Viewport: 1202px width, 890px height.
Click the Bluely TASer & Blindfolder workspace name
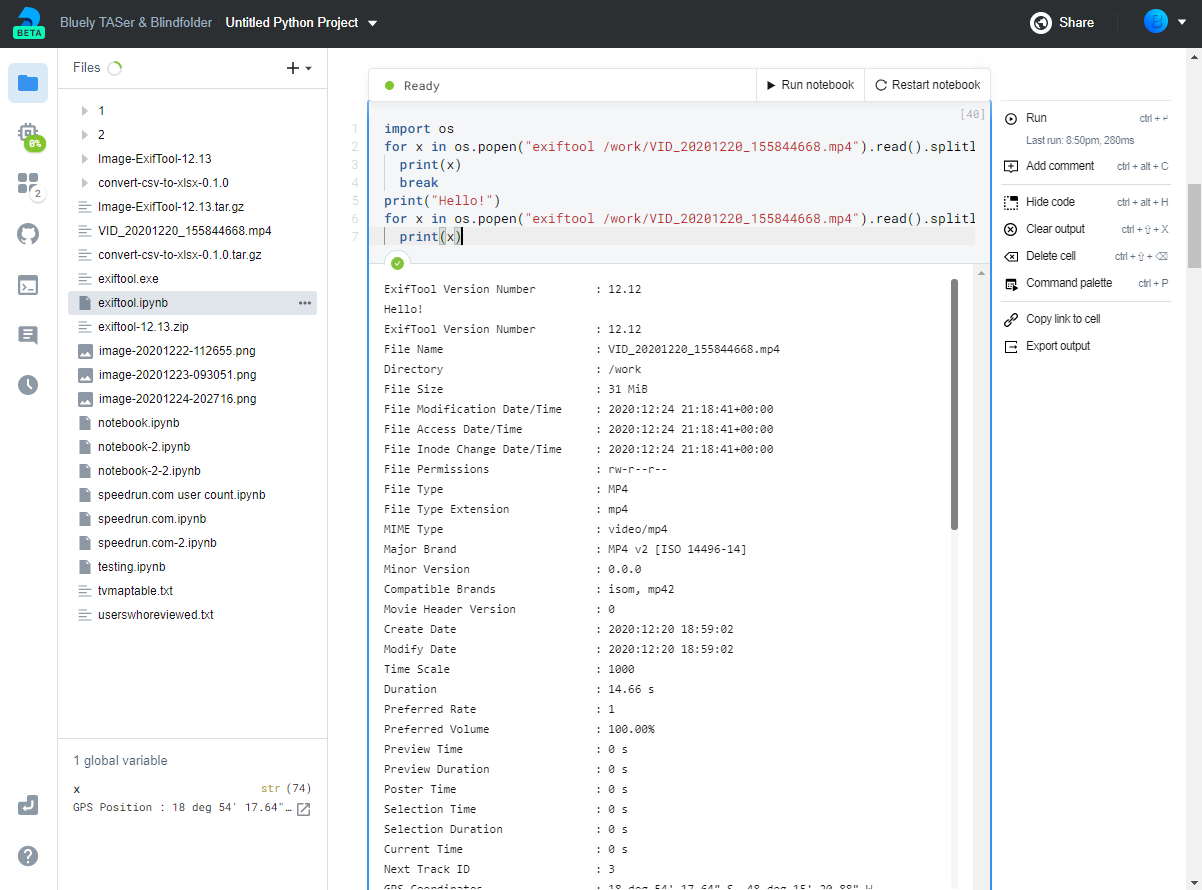pos(136,22)
